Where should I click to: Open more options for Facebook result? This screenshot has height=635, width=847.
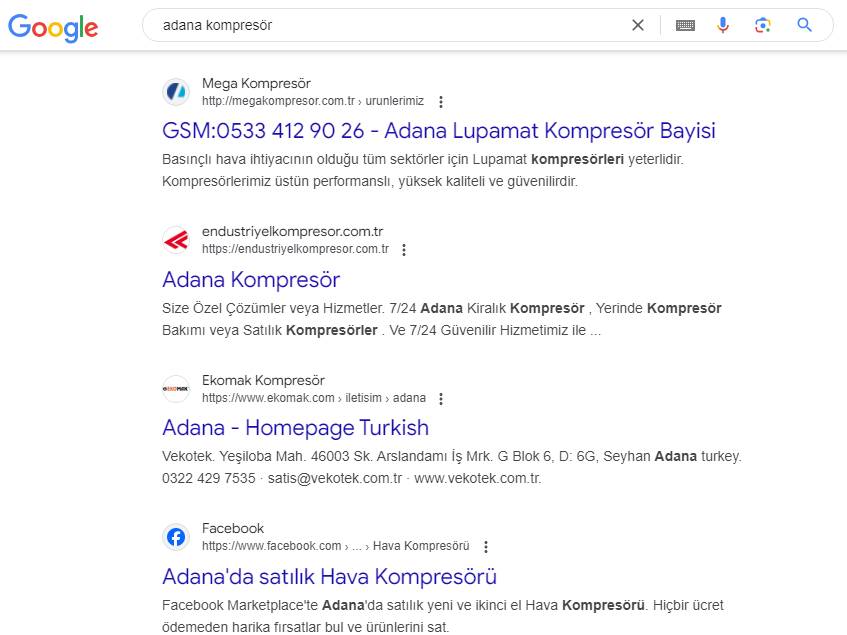(486, 547)
